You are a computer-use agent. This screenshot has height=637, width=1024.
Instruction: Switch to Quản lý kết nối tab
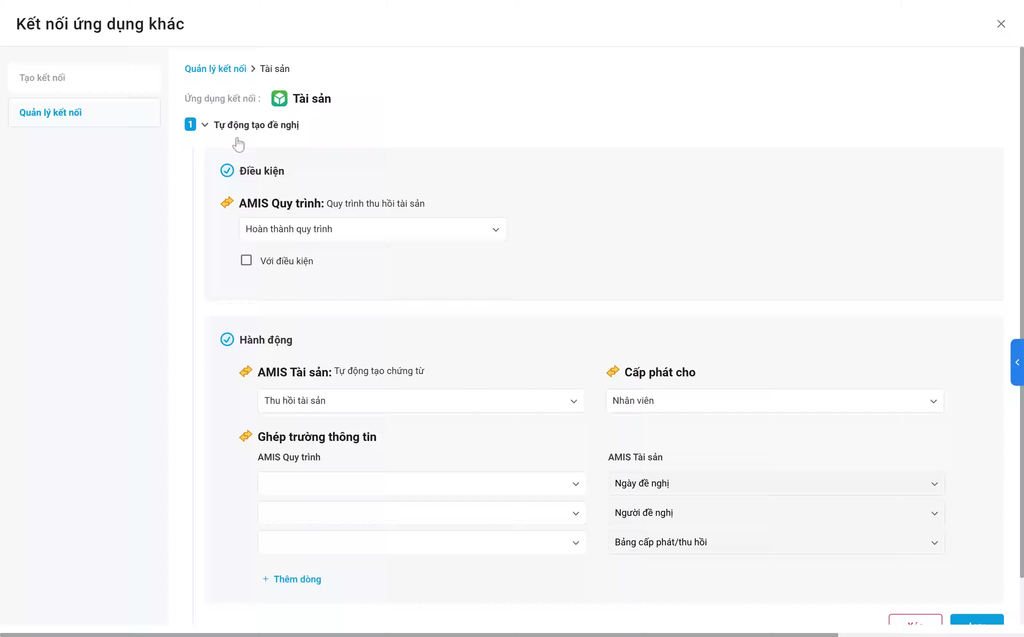click(84, 112)
